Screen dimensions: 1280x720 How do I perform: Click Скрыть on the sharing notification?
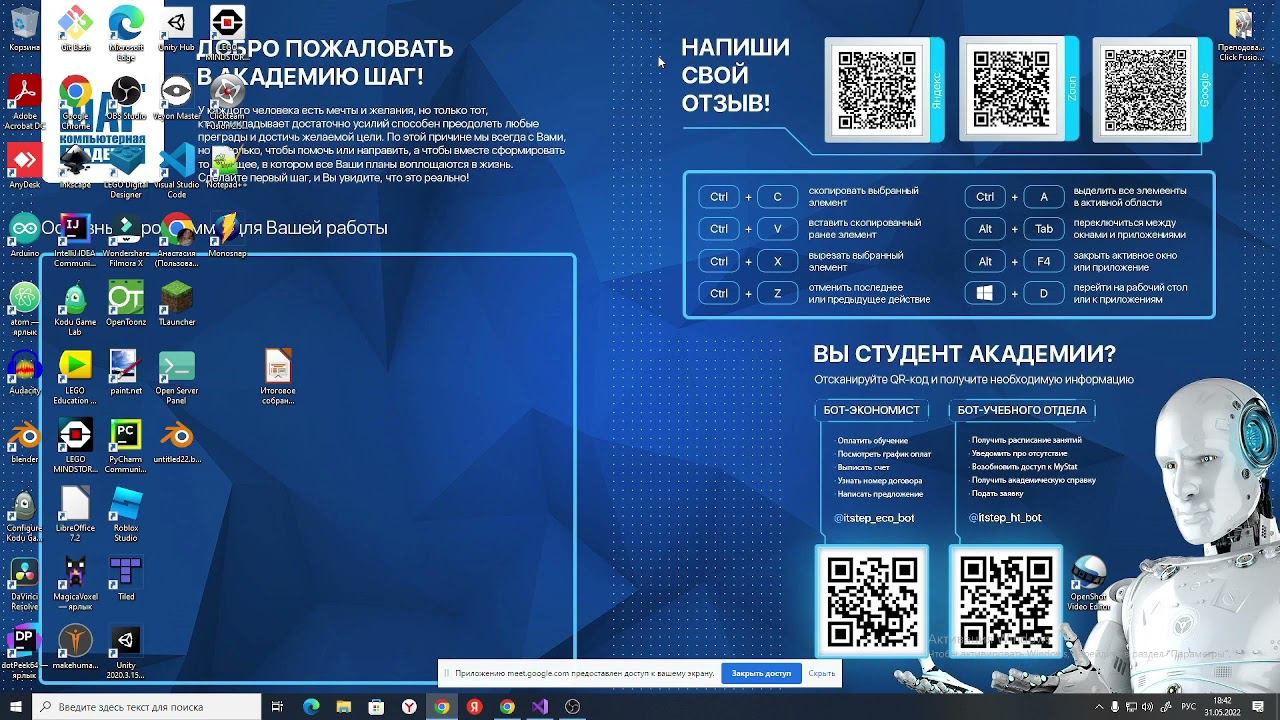(x=822, y=673)
